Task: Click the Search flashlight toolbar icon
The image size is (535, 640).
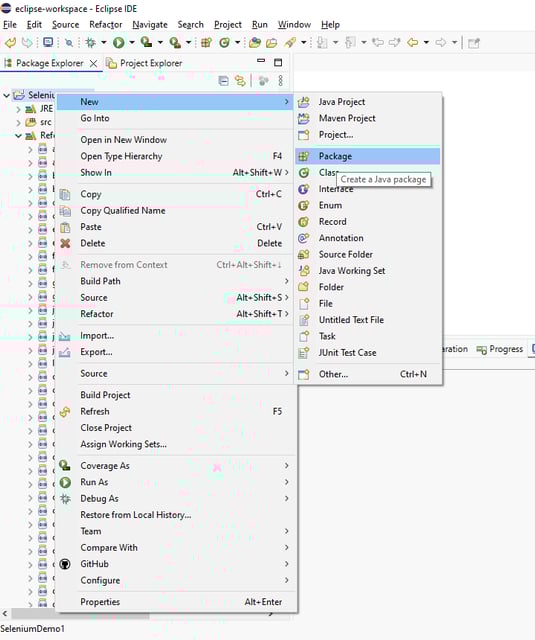Action: coord(290,42)
